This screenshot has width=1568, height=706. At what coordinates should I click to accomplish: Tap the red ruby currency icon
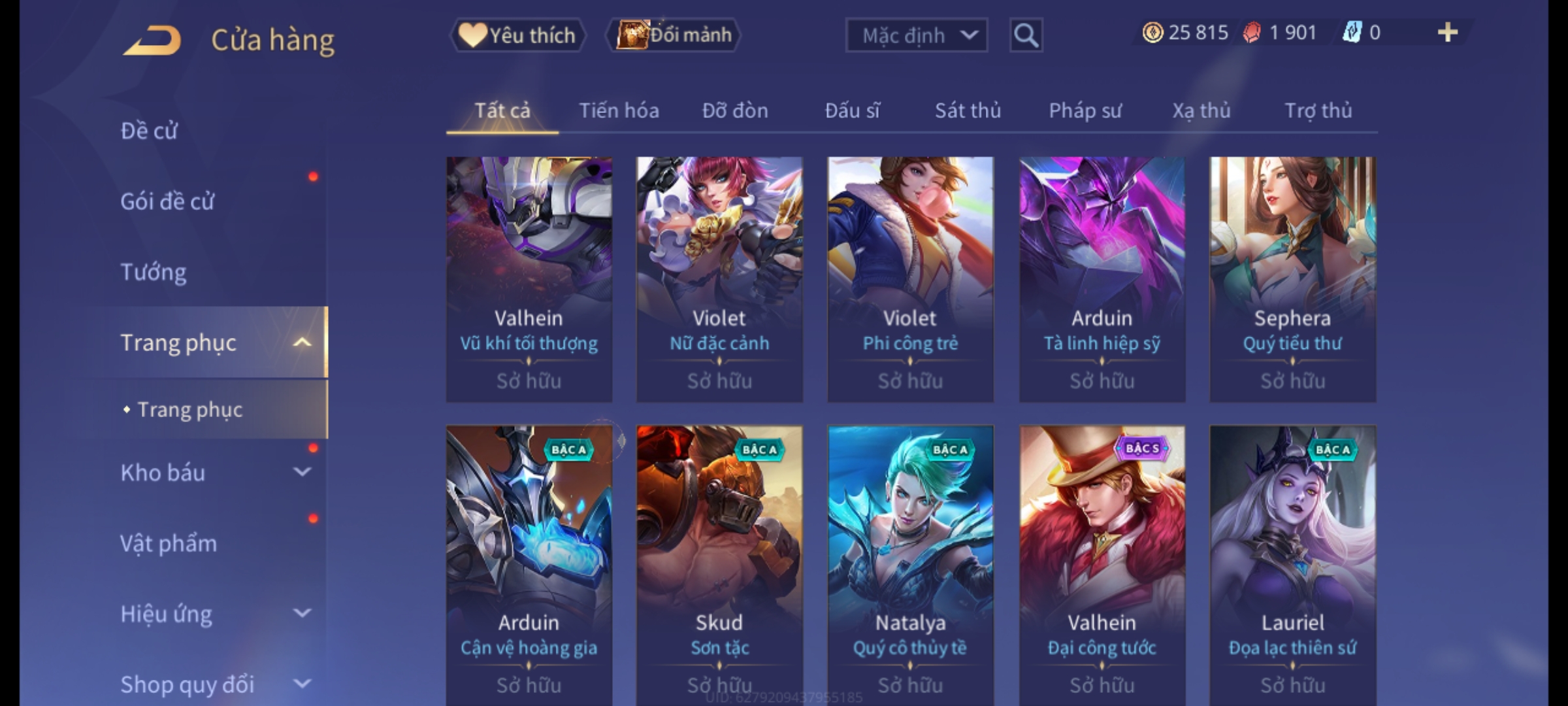click(x=1252, y=33)
